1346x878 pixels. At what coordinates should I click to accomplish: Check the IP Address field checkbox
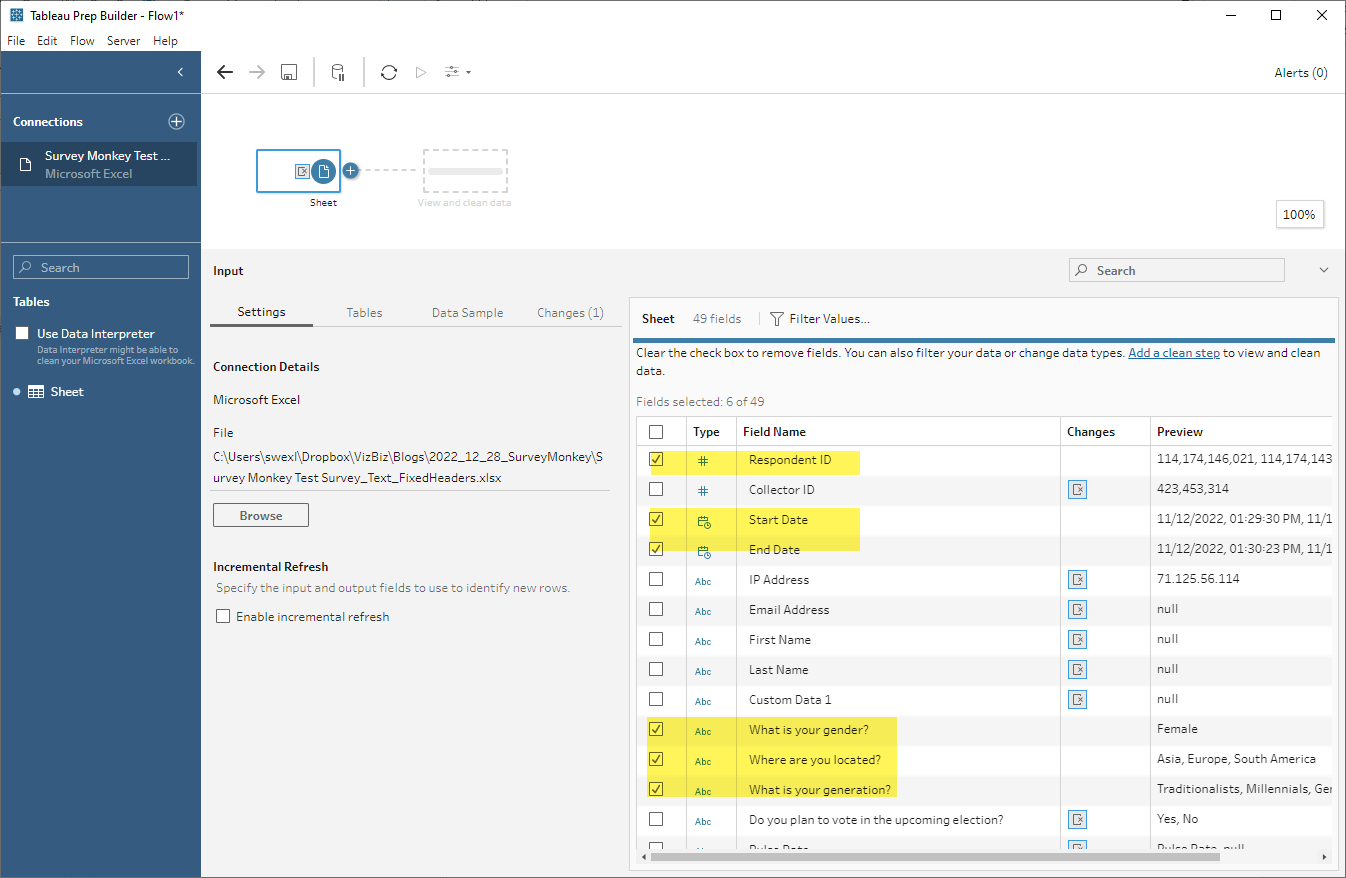[x=656, y=579]
